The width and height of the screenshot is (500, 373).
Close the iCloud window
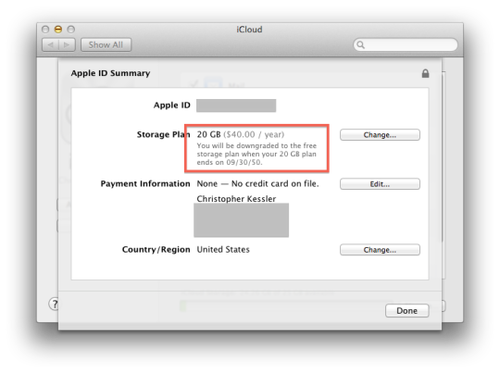tap(46, 29)
